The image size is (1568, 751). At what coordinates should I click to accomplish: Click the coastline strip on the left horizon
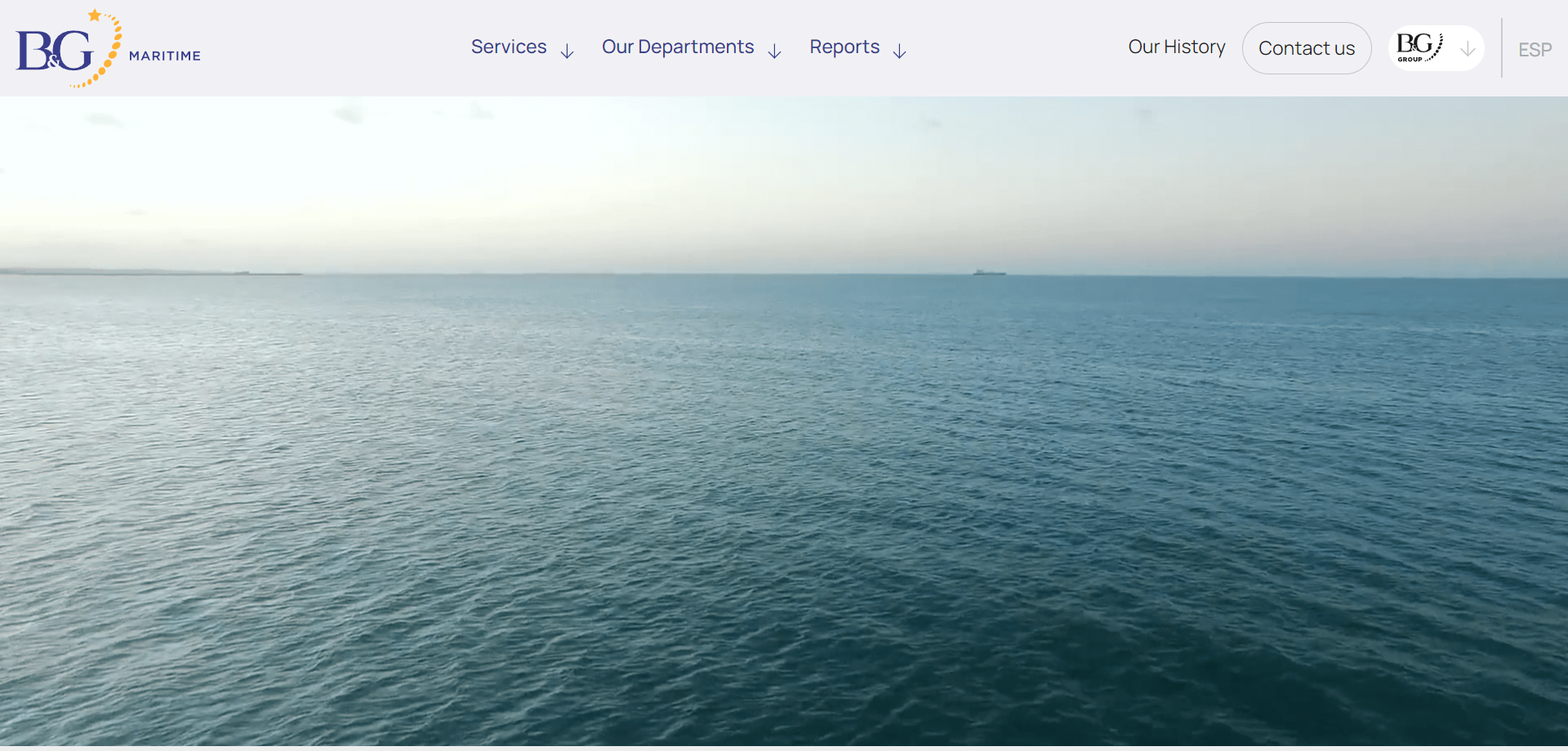pyautogui.click(x=147, y=272)
